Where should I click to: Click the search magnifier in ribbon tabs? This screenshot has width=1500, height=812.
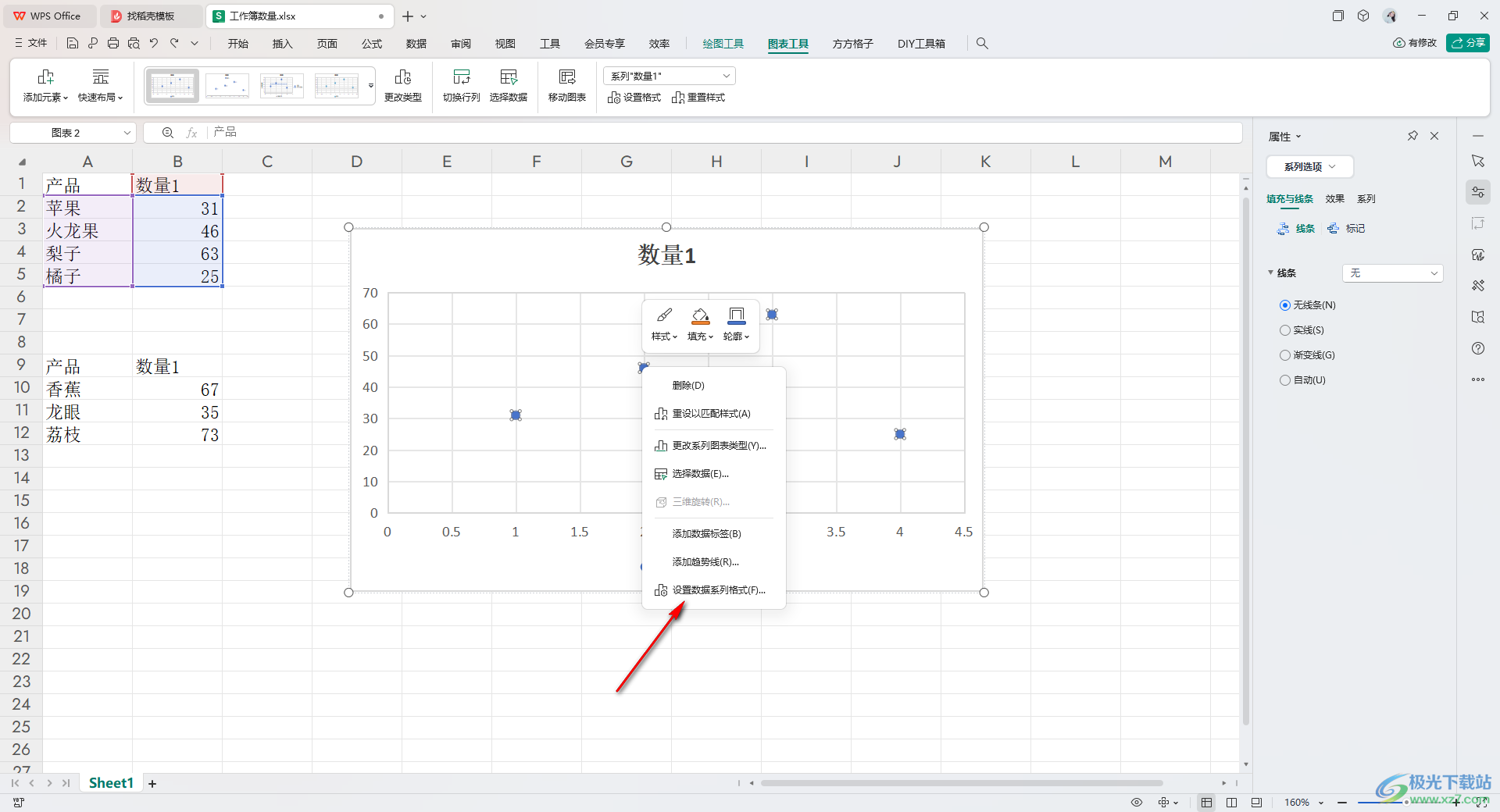point(982,44)
